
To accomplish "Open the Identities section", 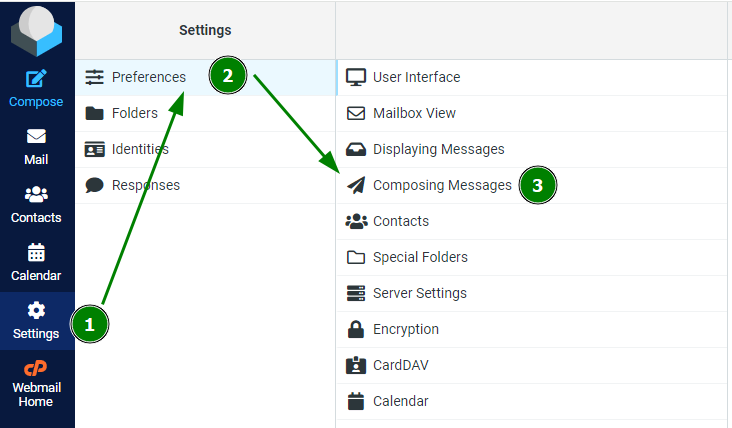I will 205,149.
